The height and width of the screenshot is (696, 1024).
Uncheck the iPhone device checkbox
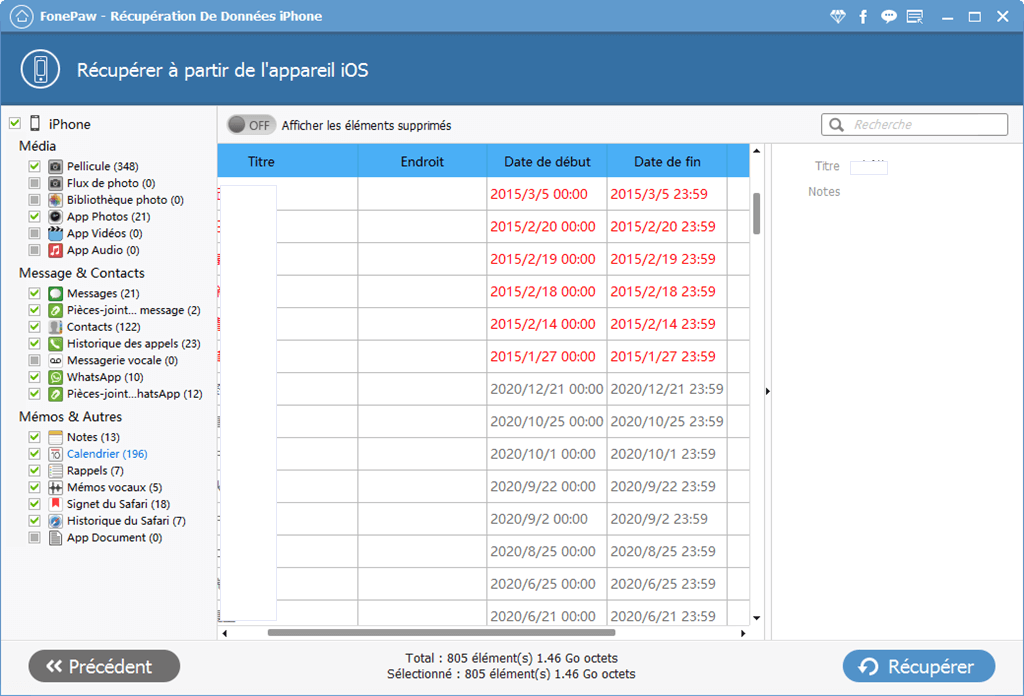pos(15,123)
